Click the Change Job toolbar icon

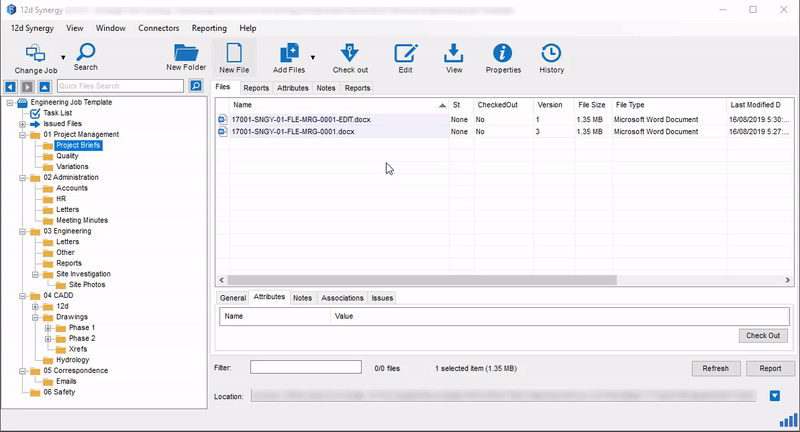(x=35, y=53)
